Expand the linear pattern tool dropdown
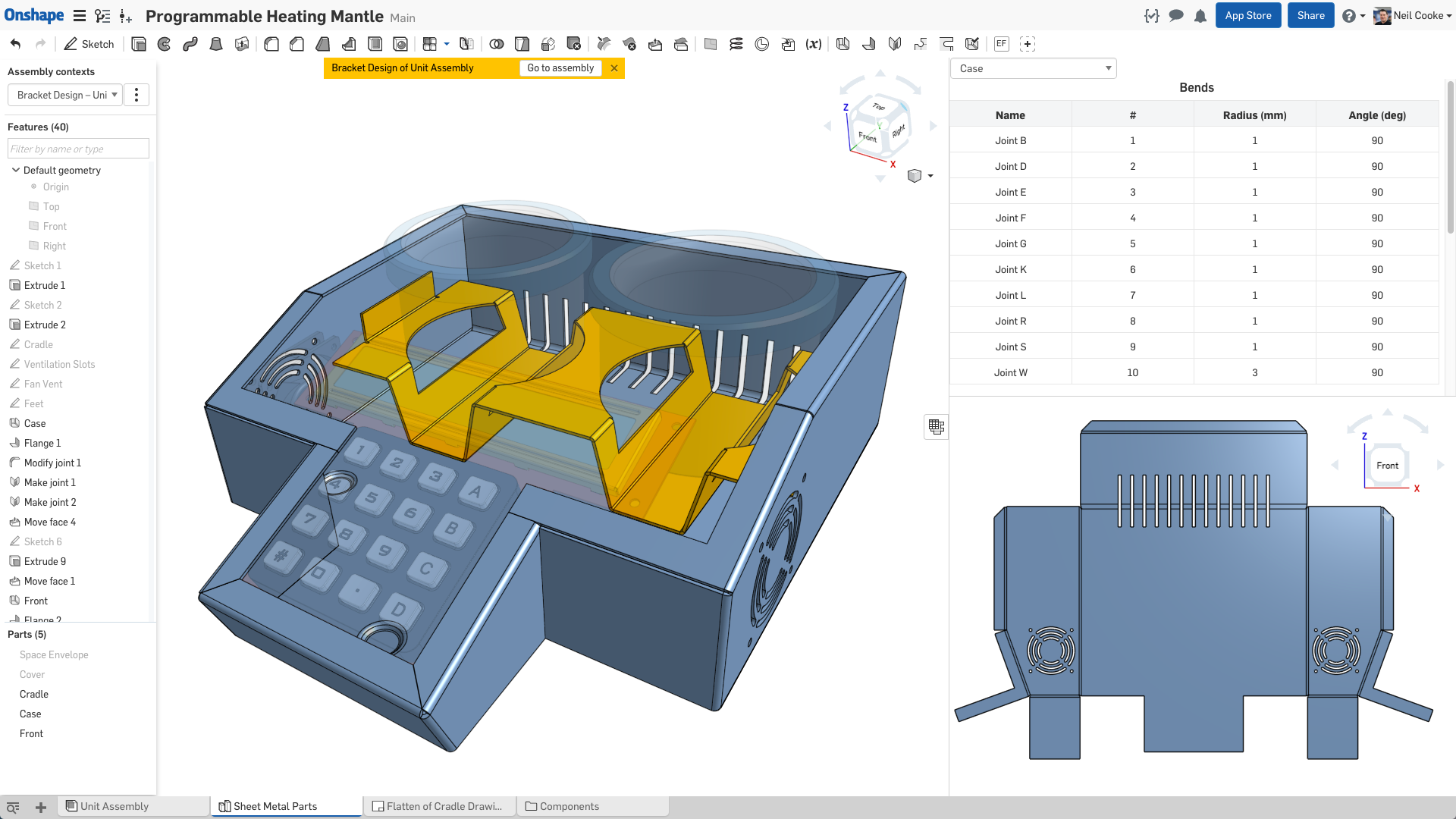 (447, 44)
